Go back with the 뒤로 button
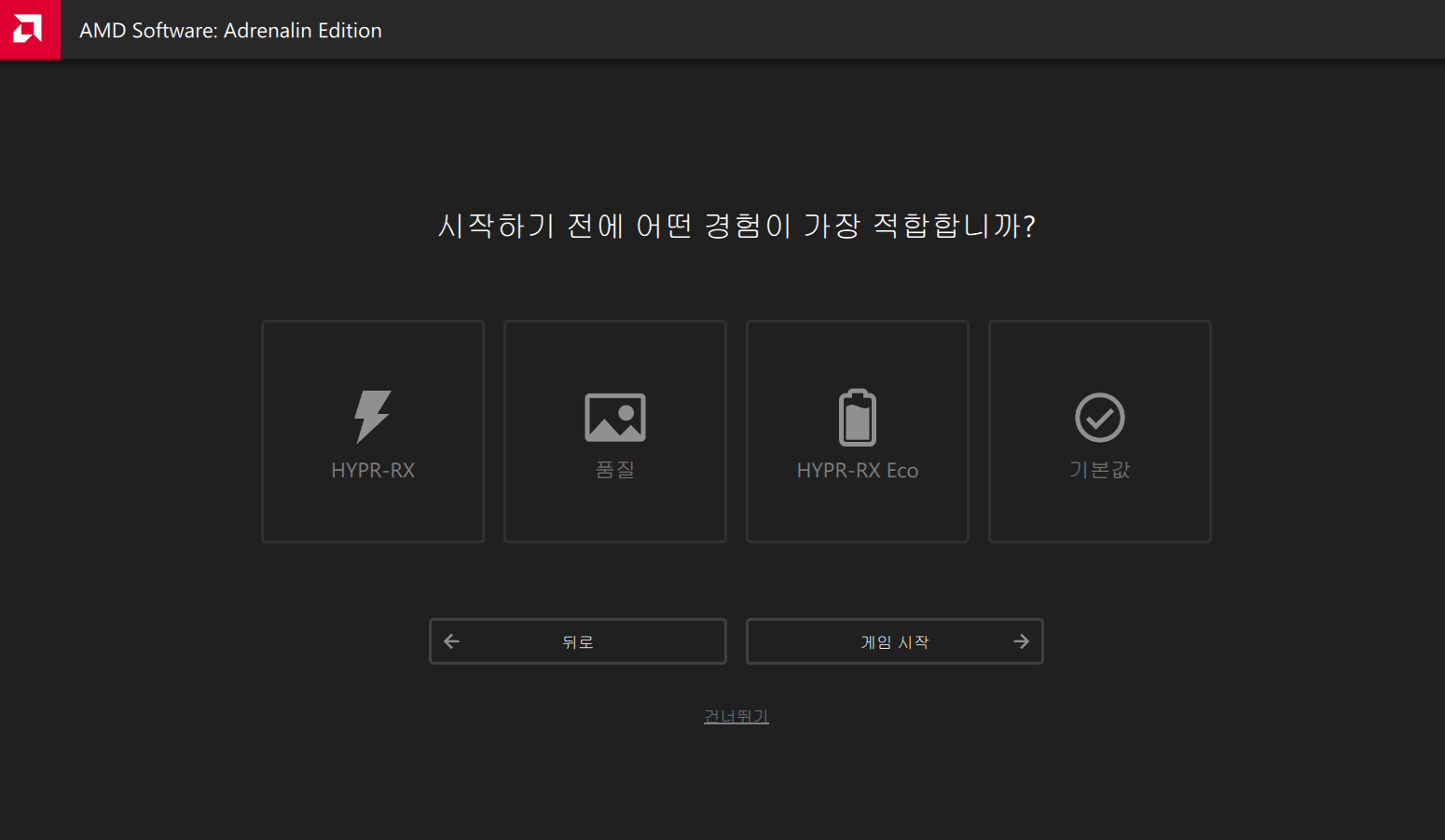Viewport: 1445px width, 840px height. pyautogui.click(x=578, y=641)
